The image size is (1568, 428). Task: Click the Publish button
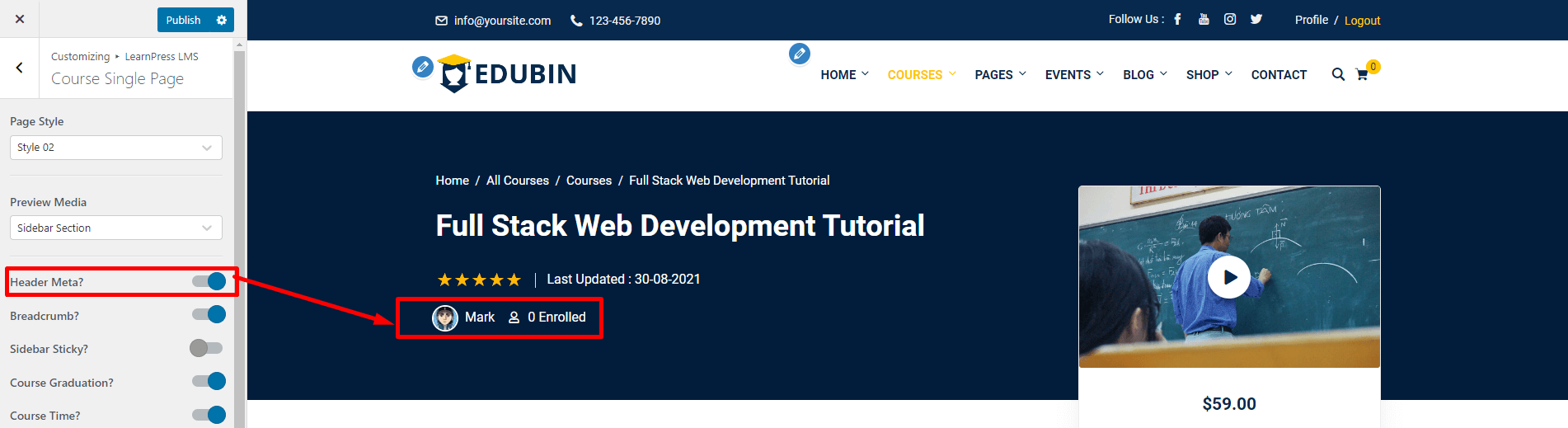pos(183,20)
